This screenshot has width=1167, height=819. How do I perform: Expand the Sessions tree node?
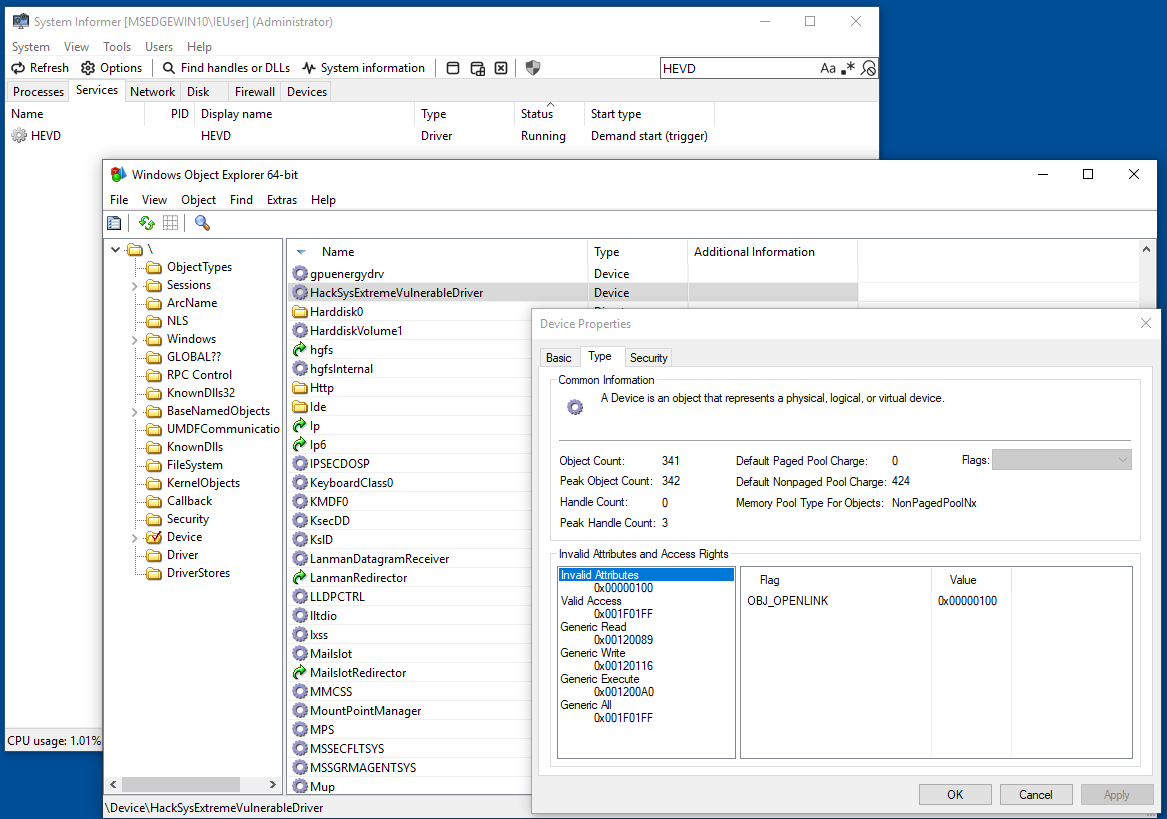coord(134,286)
